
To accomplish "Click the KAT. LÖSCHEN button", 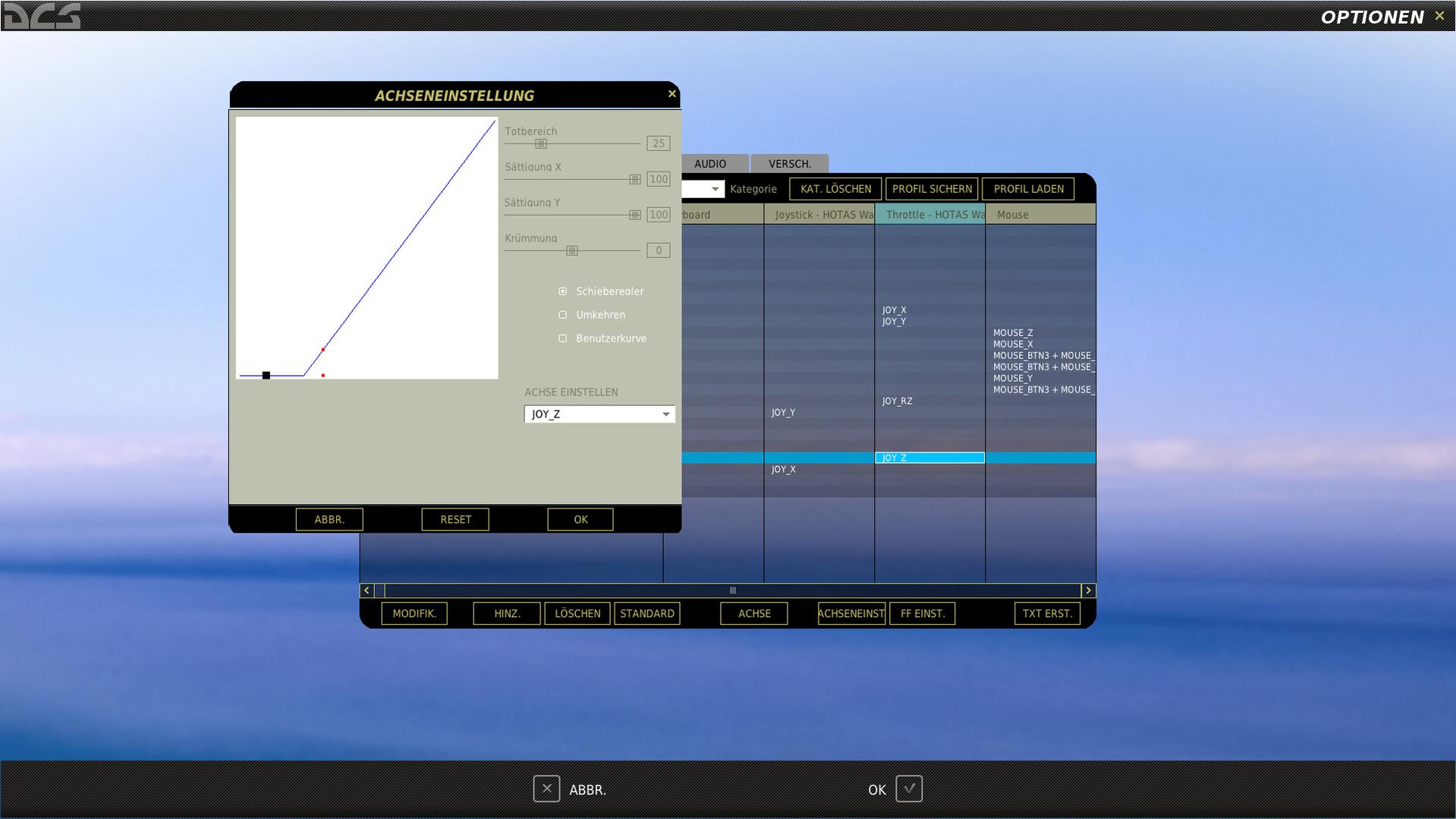I will coord(835,189).
